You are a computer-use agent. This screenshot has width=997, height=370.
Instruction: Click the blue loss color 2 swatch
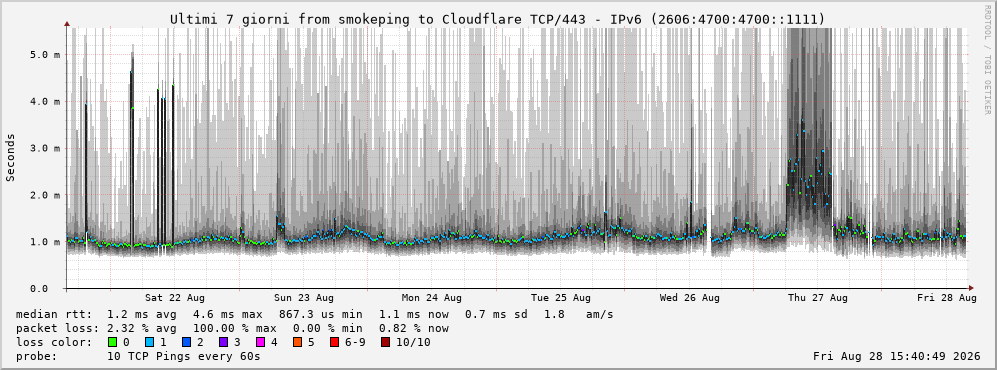(x=185, y=343)
